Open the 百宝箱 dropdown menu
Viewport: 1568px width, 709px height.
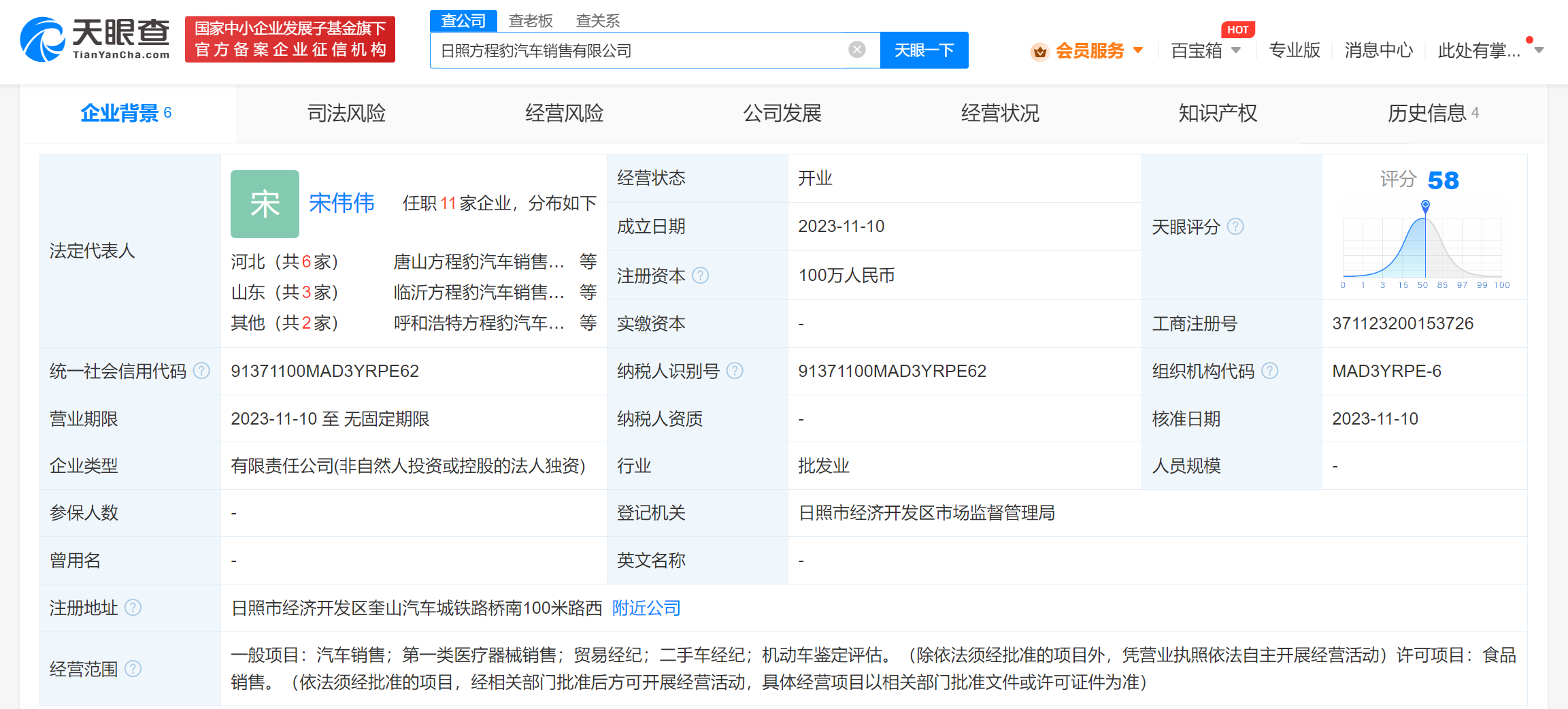pos(1205,51)
